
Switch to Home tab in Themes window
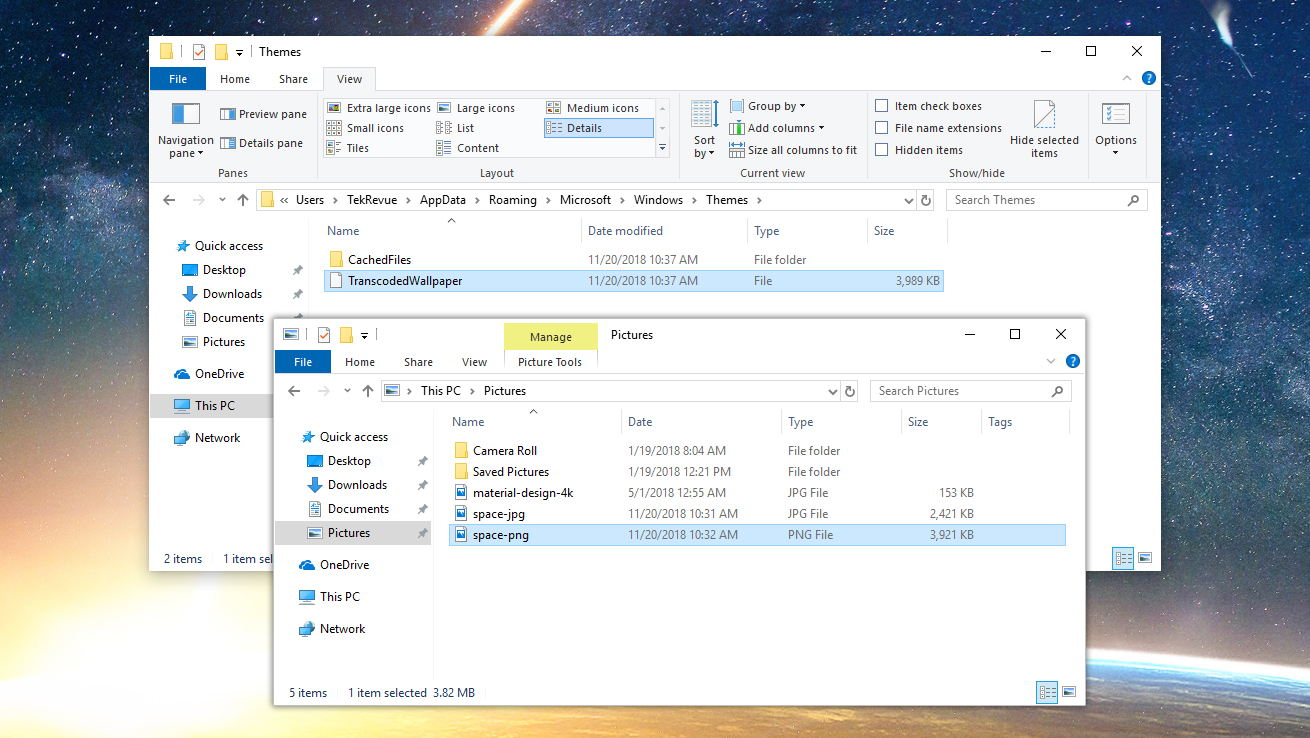pyautogui.click(x=235, y=79)
